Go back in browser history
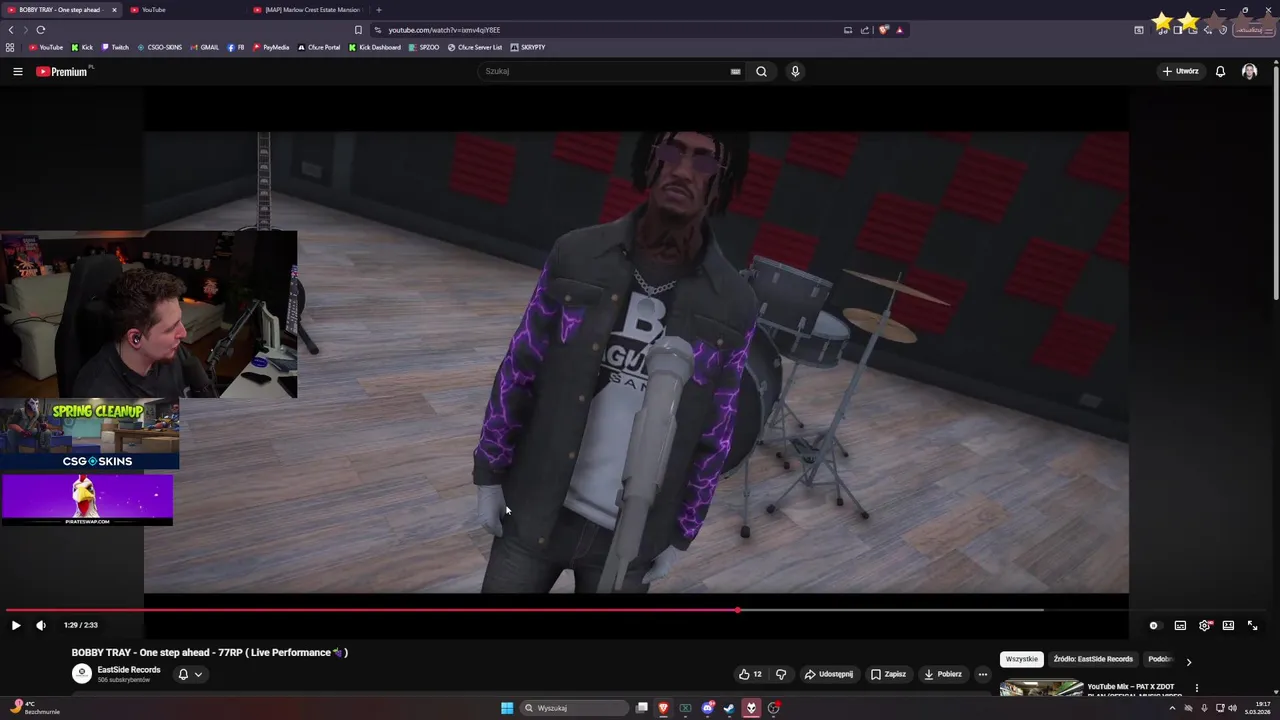 (x=11, y=30)
